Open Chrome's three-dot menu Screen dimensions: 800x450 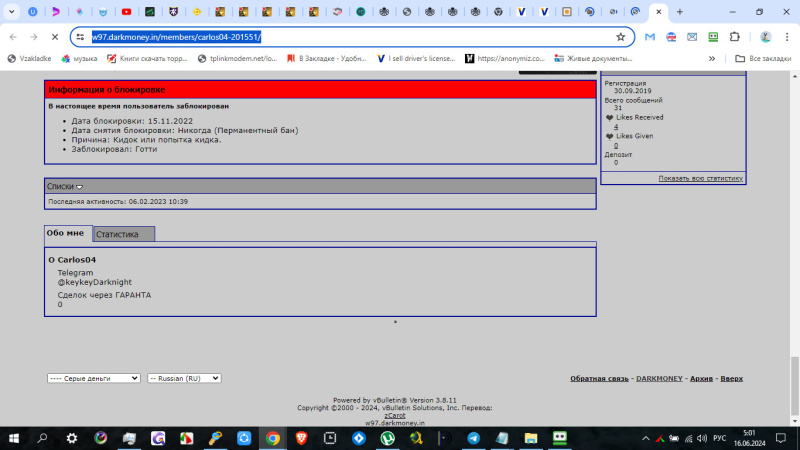click(x=787, y=37)
